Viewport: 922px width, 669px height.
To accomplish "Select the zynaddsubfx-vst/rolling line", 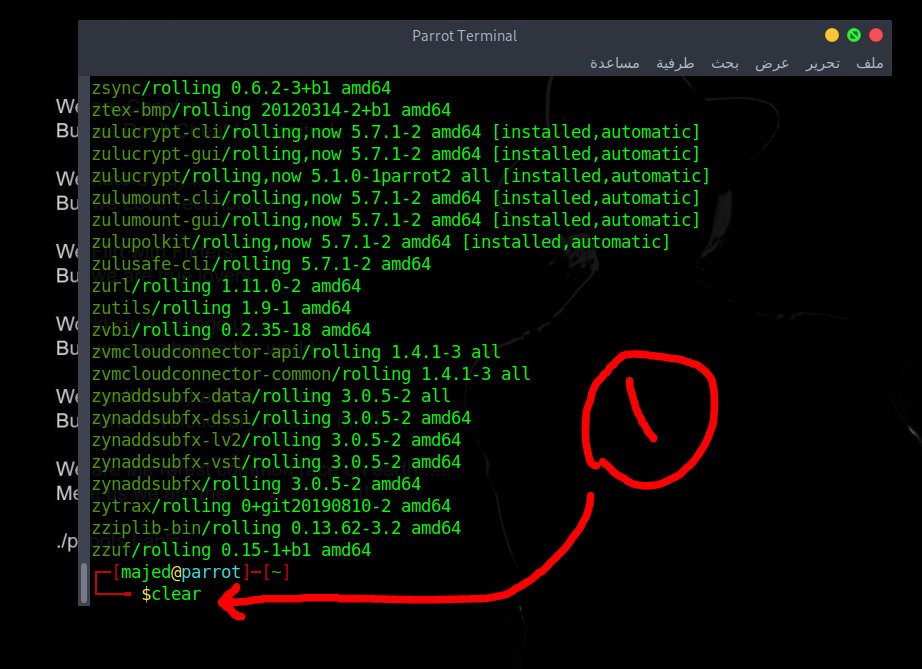I will click(x=276, y=462).
